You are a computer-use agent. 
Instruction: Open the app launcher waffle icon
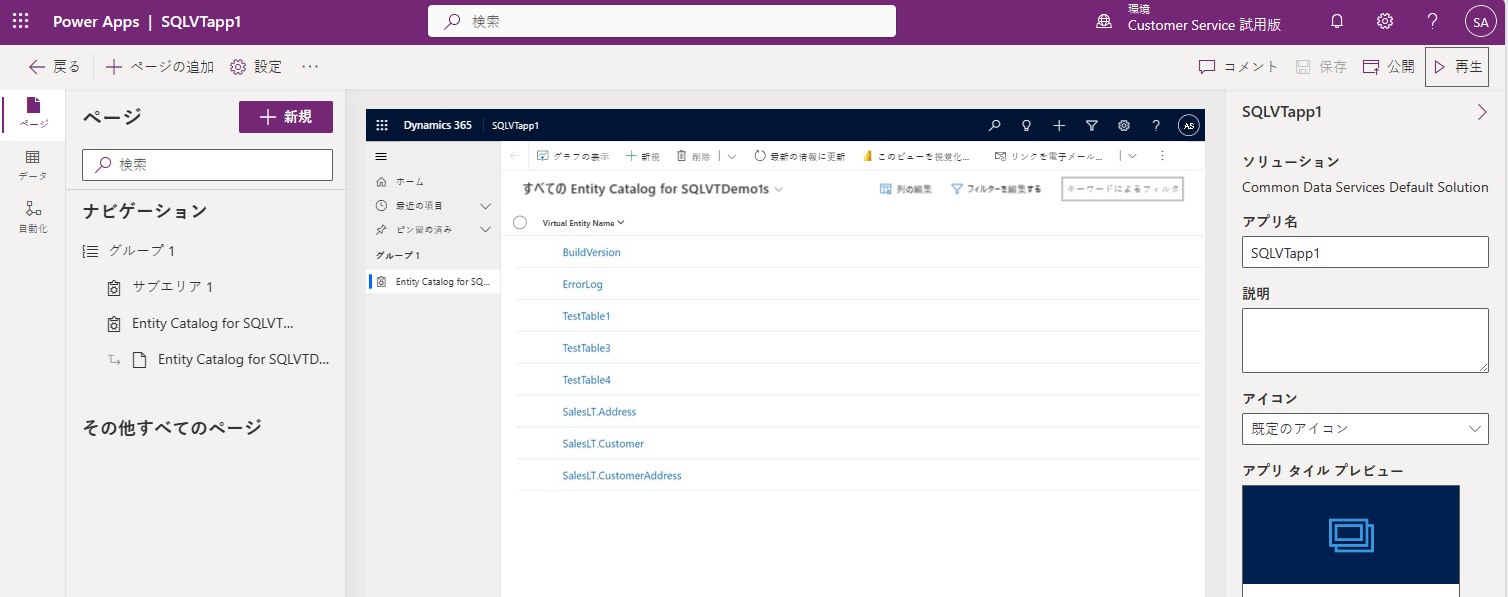click(x=20, y=21)
